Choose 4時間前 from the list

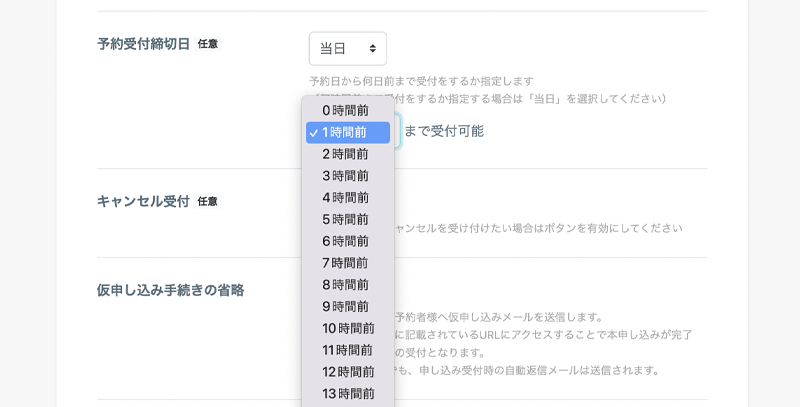(x=346, y=198)
